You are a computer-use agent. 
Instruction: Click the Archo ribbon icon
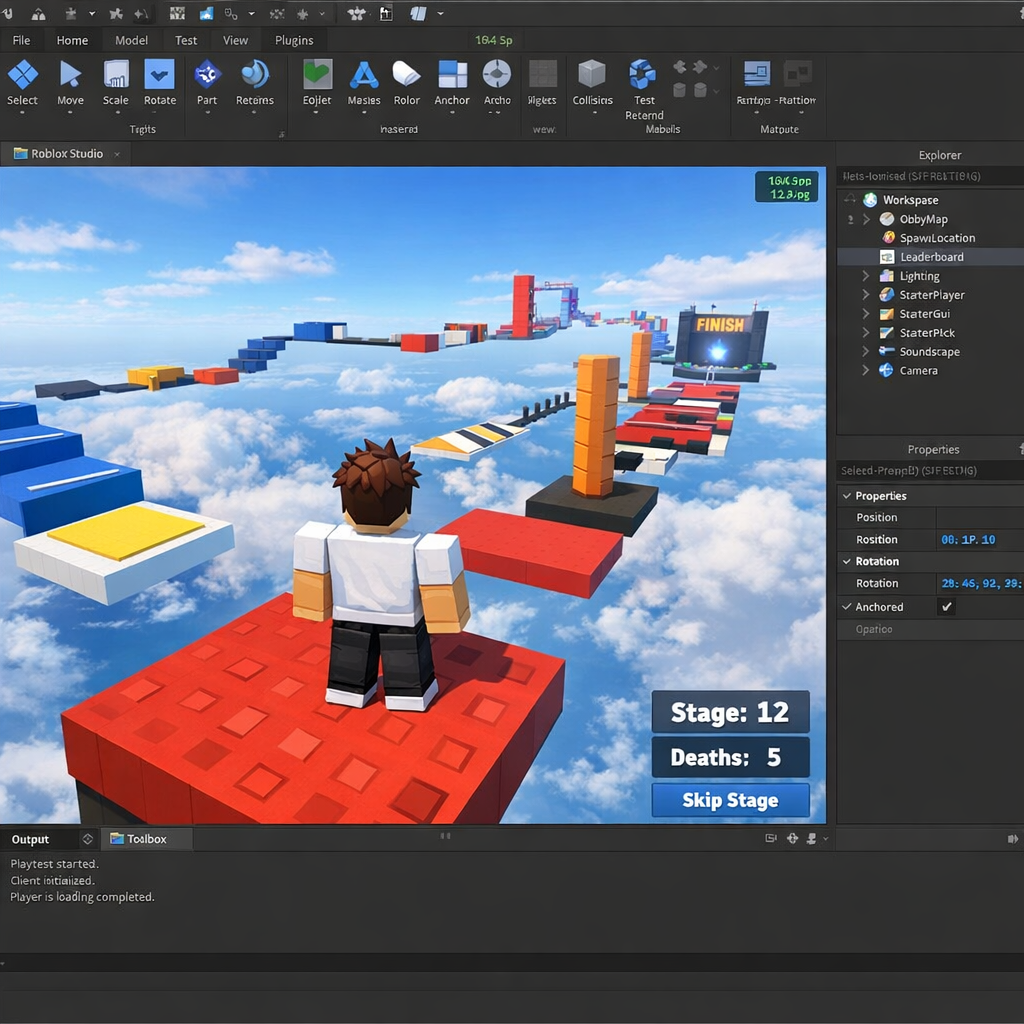click(497, 74)
